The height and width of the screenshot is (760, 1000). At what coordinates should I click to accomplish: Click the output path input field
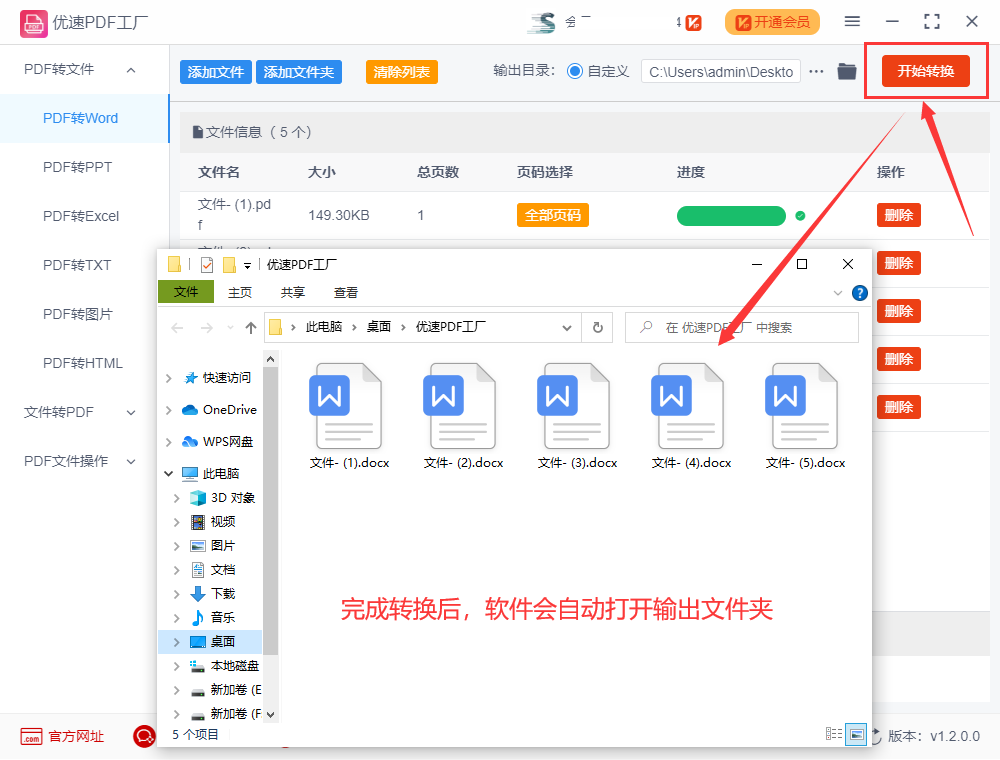721,72
